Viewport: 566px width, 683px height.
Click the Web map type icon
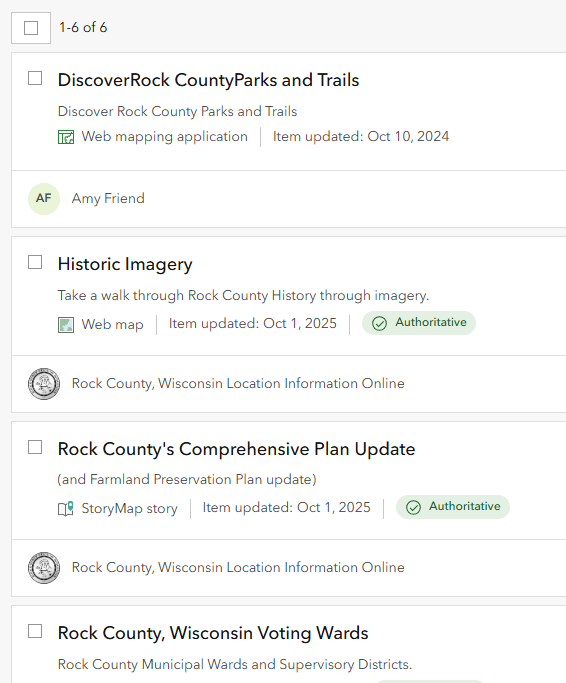click(x=66, y=325)
